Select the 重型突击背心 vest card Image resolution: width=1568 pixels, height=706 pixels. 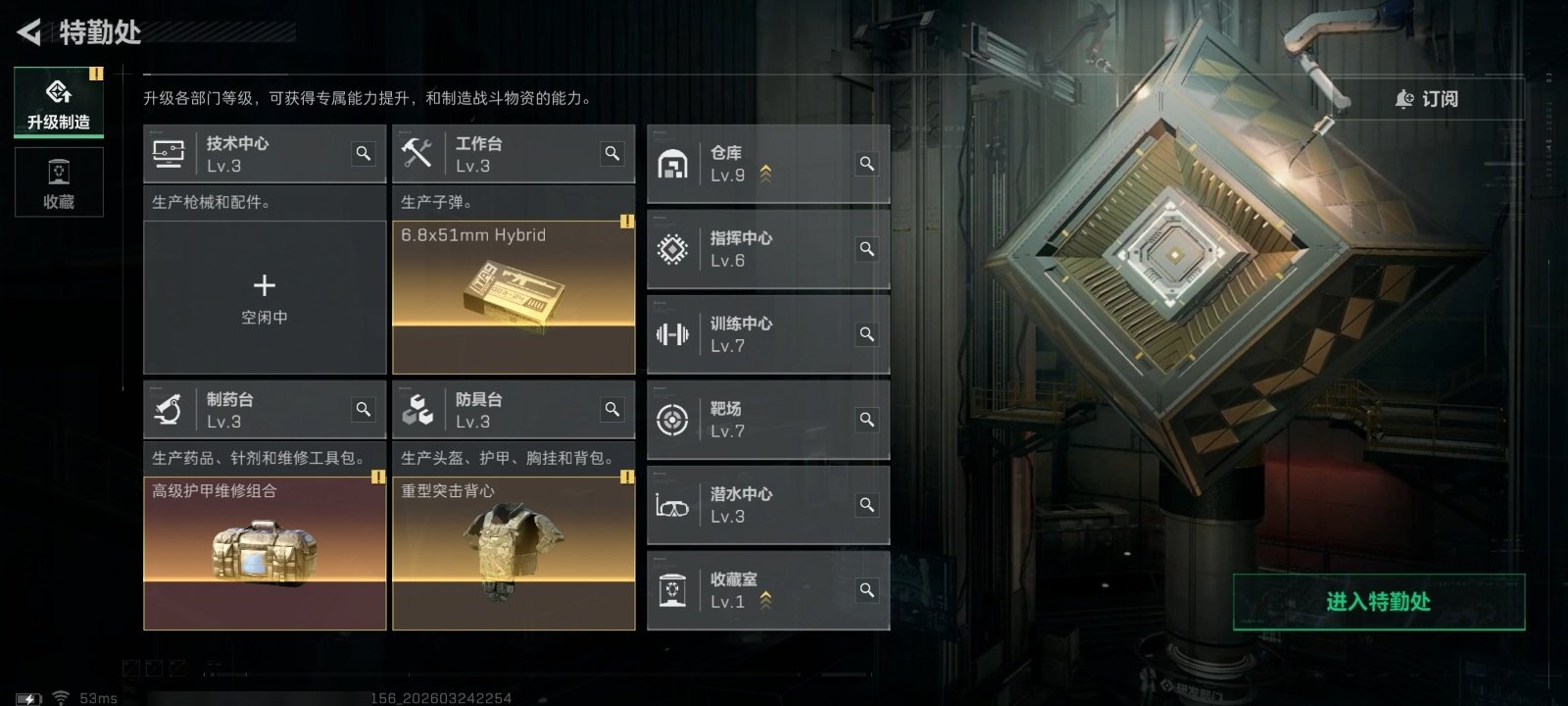pyautogui.click(x=514, y=553)
